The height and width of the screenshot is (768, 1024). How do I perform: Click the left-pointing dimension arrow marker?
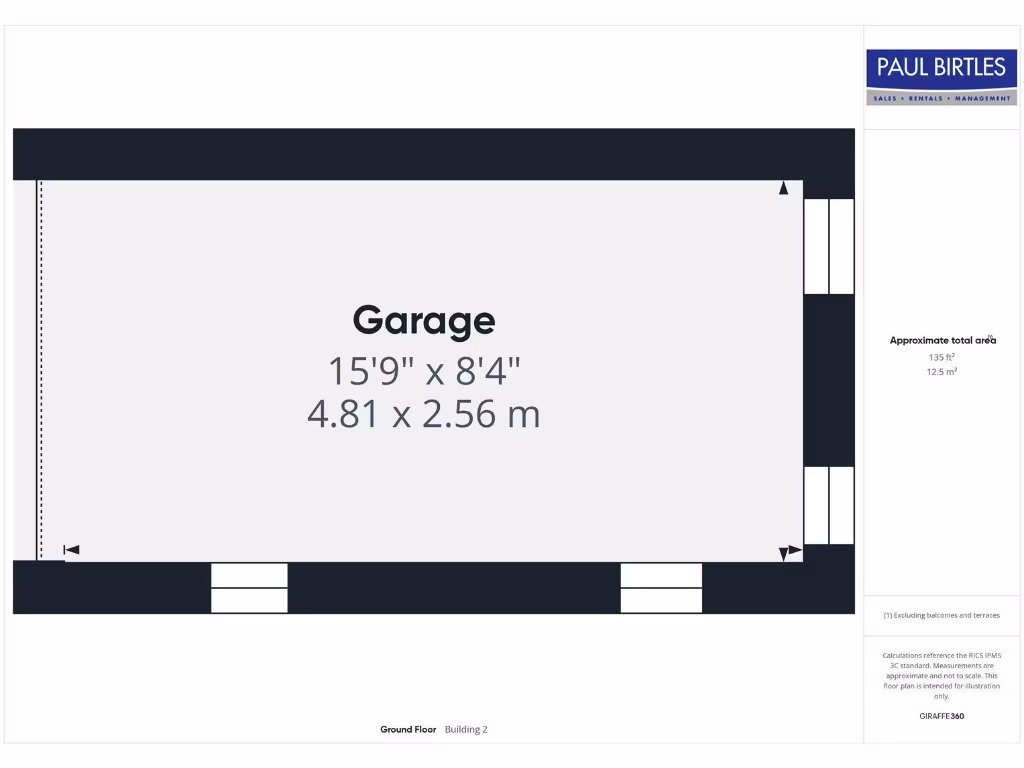71,550
